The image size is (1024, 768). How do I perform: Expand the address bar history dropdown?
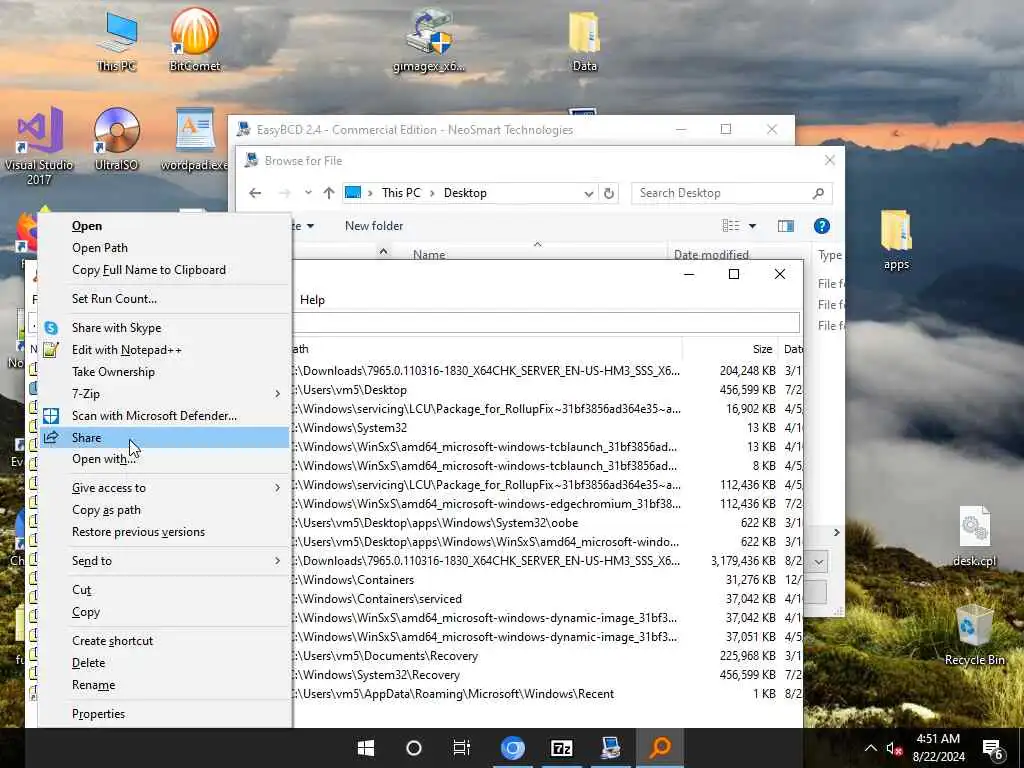tap(588, 193)
